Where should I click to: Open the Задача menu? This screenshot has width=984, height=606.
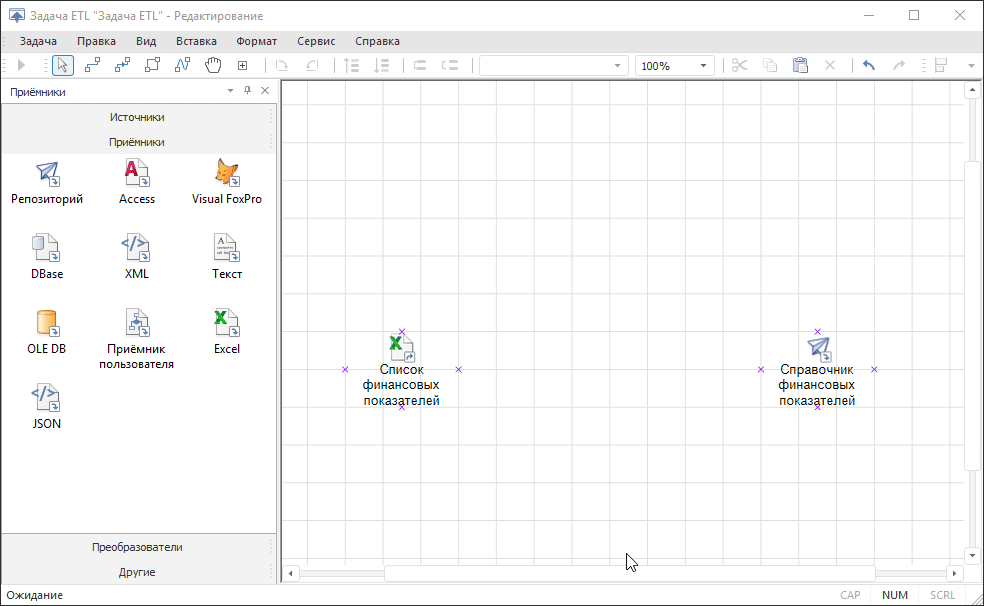pyautogui.click(x=38, y=41)
